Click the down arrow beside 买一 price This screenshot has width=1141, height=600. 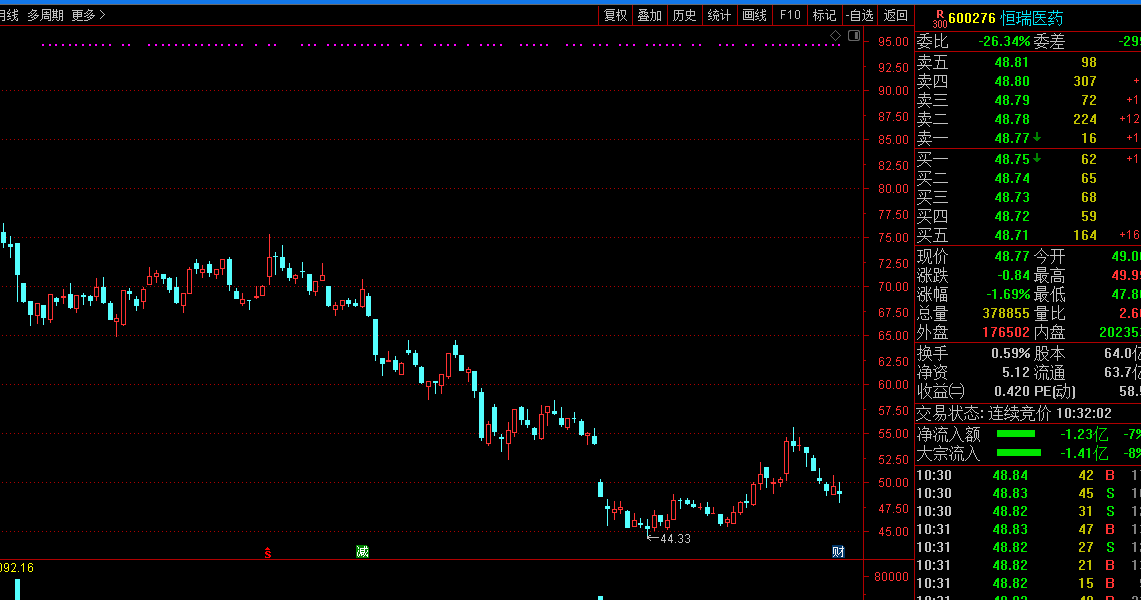pyautogui.click(x=1037, y=159)
